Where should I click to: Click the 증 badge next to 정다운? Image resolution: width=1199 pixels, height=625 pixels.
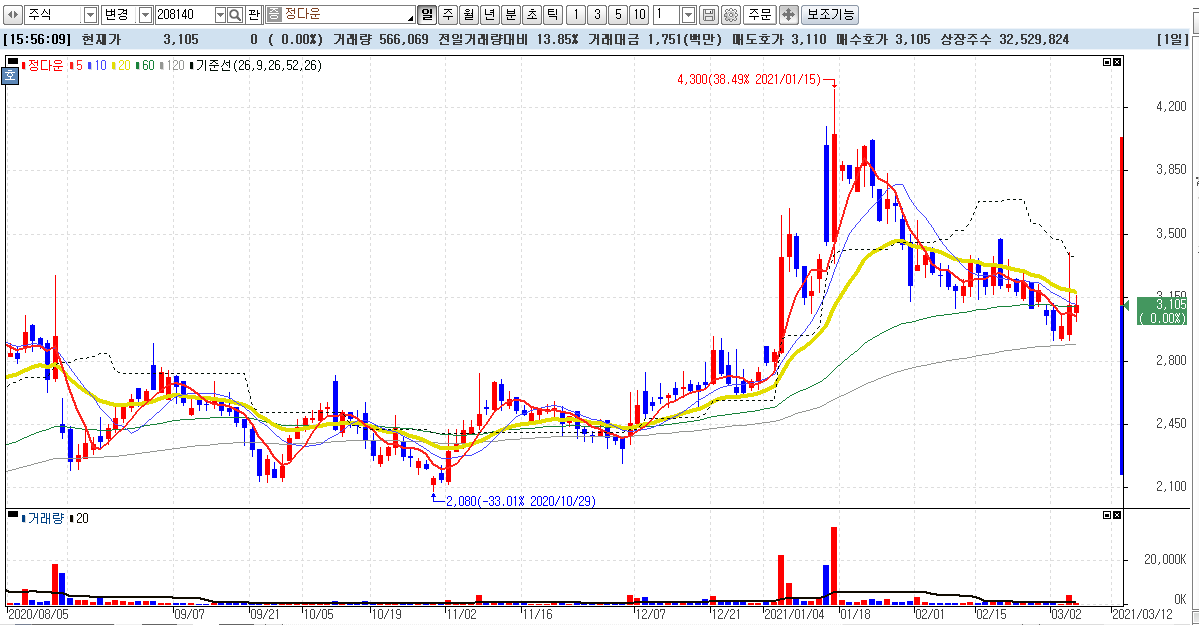(274, 15)
